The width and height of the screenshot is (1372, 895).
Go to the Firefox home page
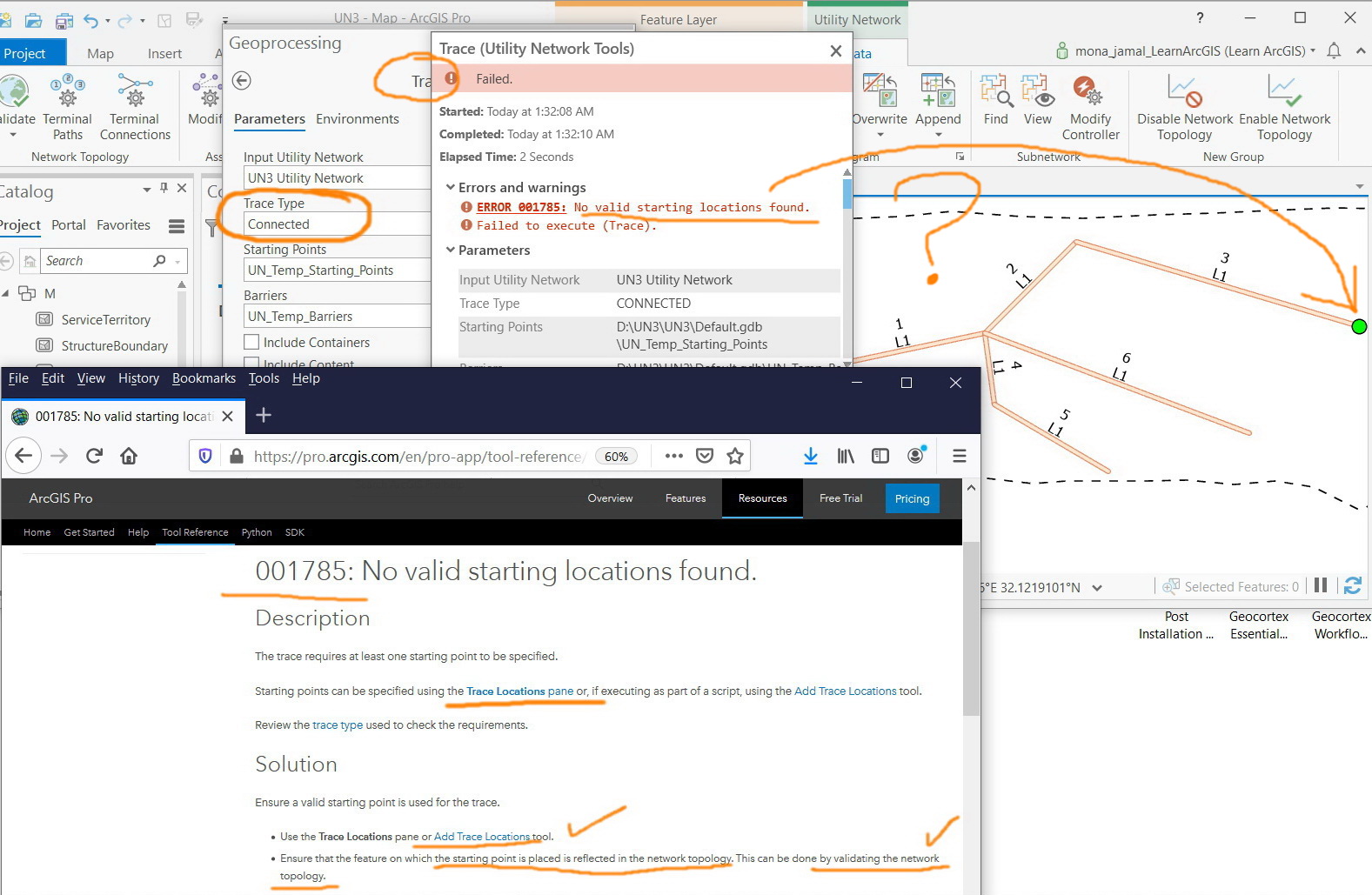129,456
